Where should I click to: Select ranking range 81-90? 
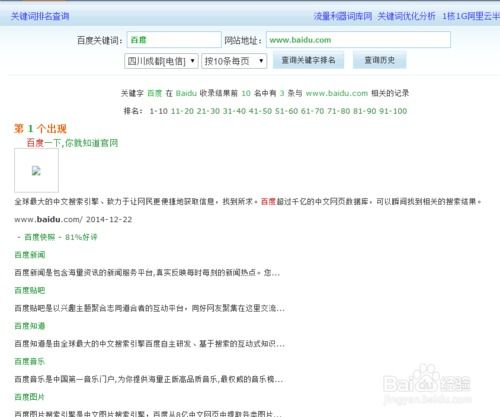coord(364,111)
